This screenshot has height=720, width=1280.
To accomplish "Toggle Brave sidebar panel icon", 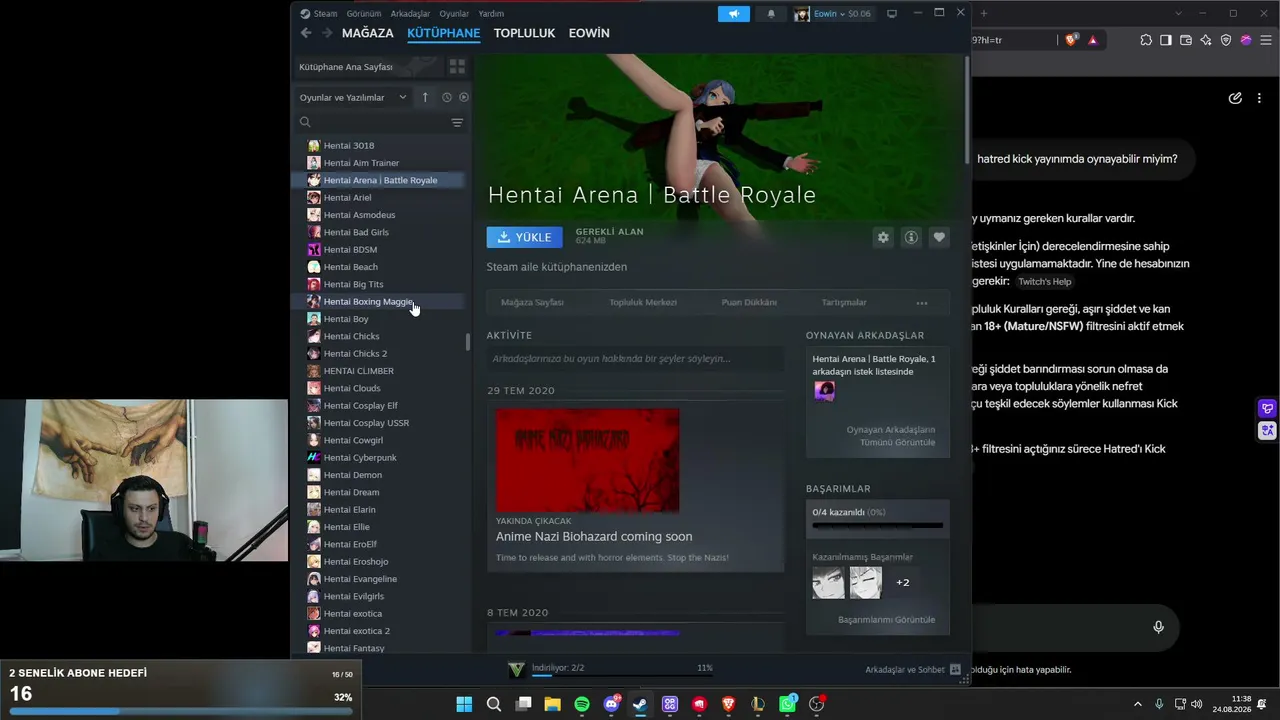I will [x=1166, y=40].
